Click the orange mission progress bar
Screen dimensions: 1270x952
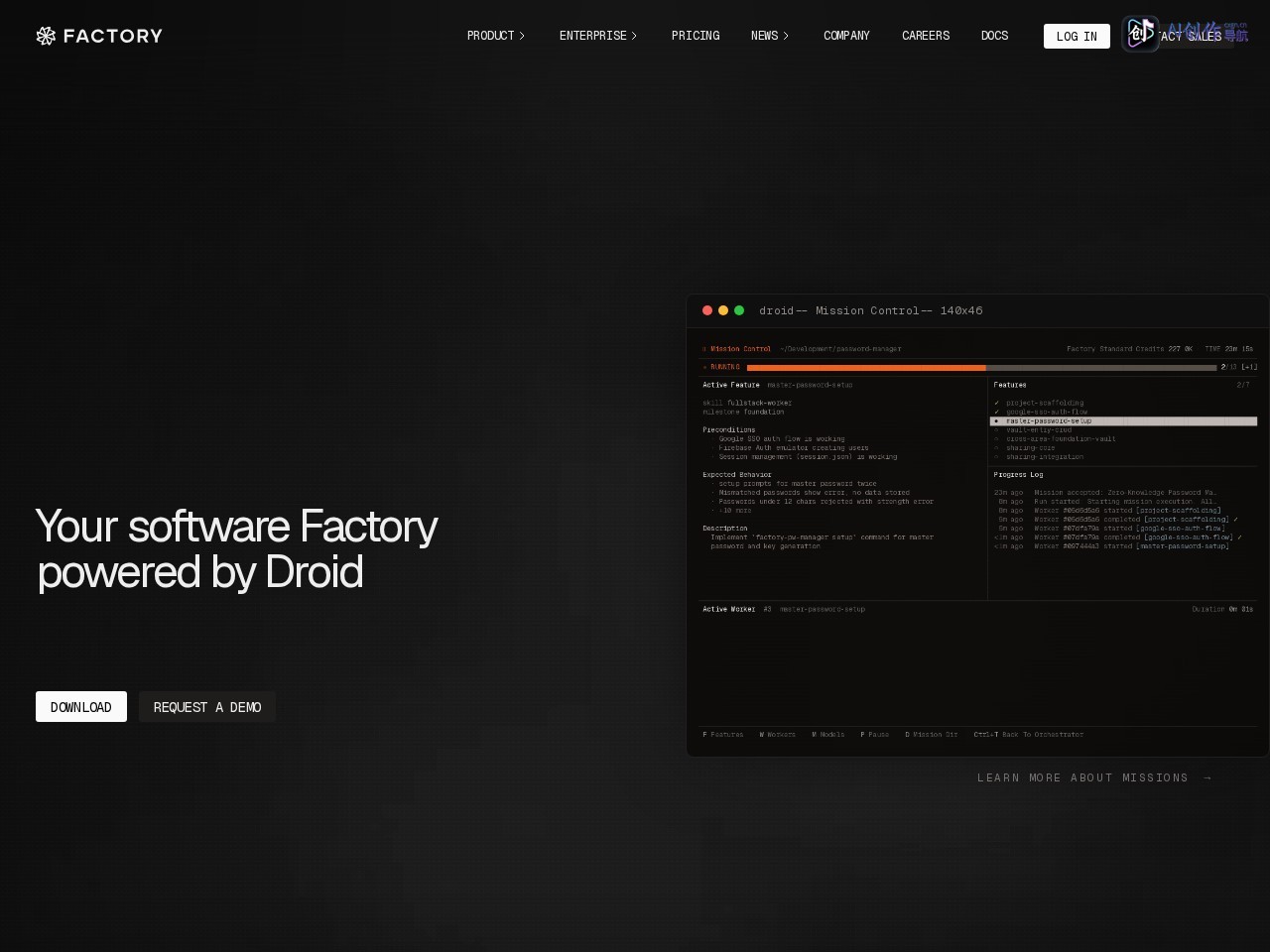pyautogui.click(x=866, y=367)
